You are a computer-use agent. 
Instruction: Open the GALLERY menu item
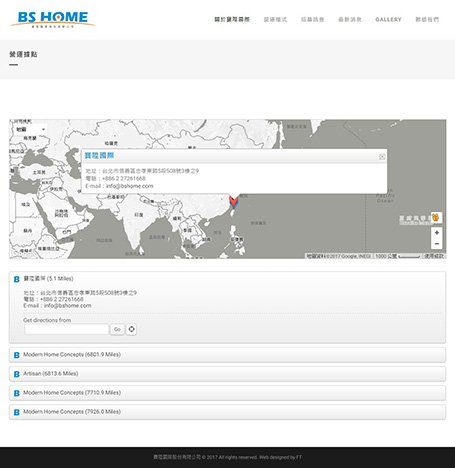coord(388,20)
